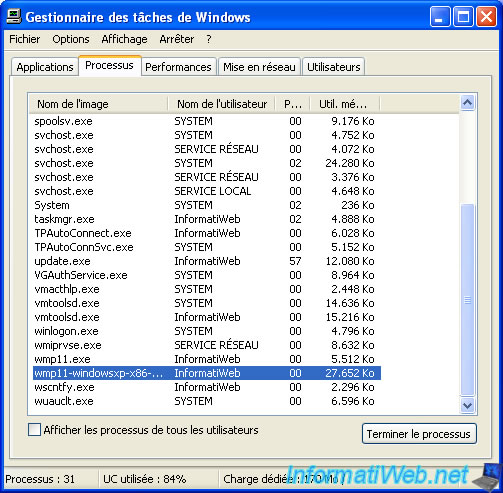The height and width of the screenshot is (493, 503).
Task: Click the scrollbar up arrow
Action: click(467, 103)
